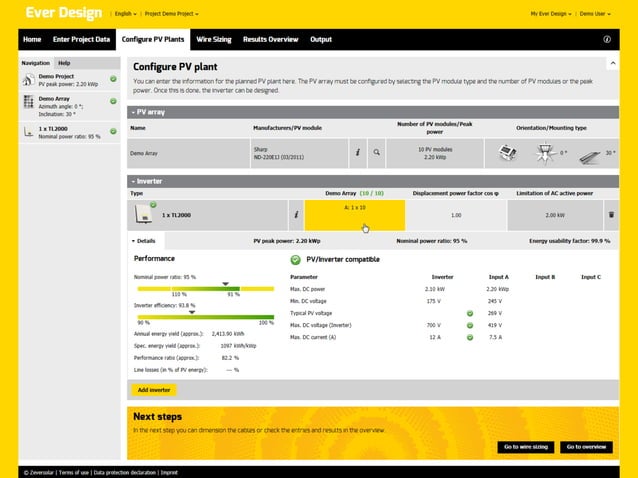Switch to the Wire Sizing tab
Viewport: 638px width, 478px height.
pos(214,39)
